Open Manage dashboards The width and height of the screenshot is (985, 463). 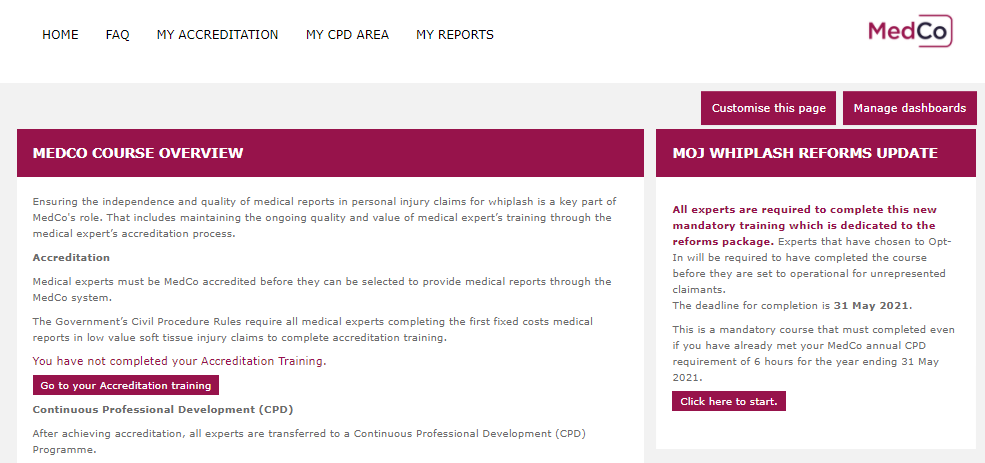(910, 108)
